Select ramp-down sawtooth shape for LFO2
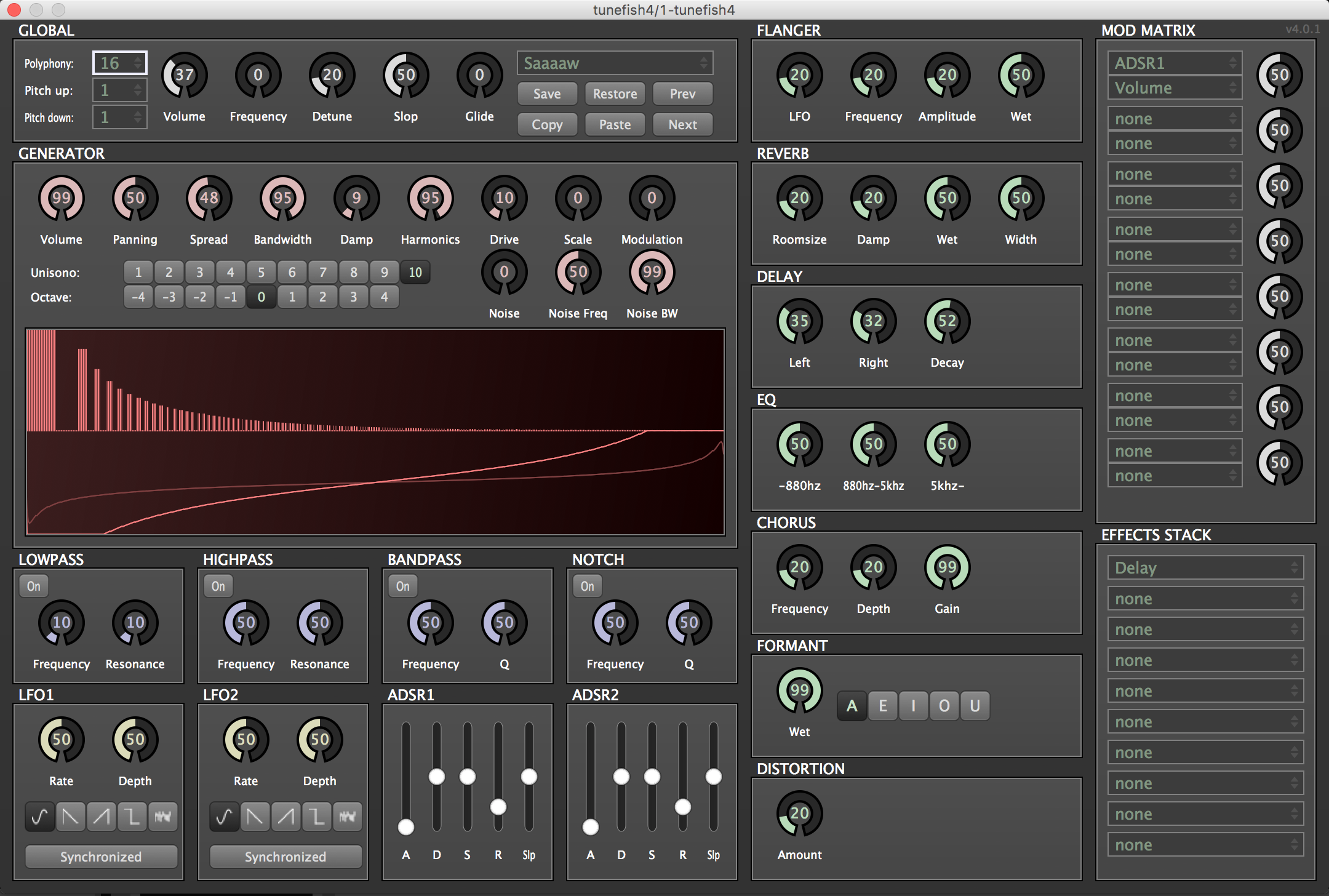Screen dimensions: 1329x896 point(255,817)
